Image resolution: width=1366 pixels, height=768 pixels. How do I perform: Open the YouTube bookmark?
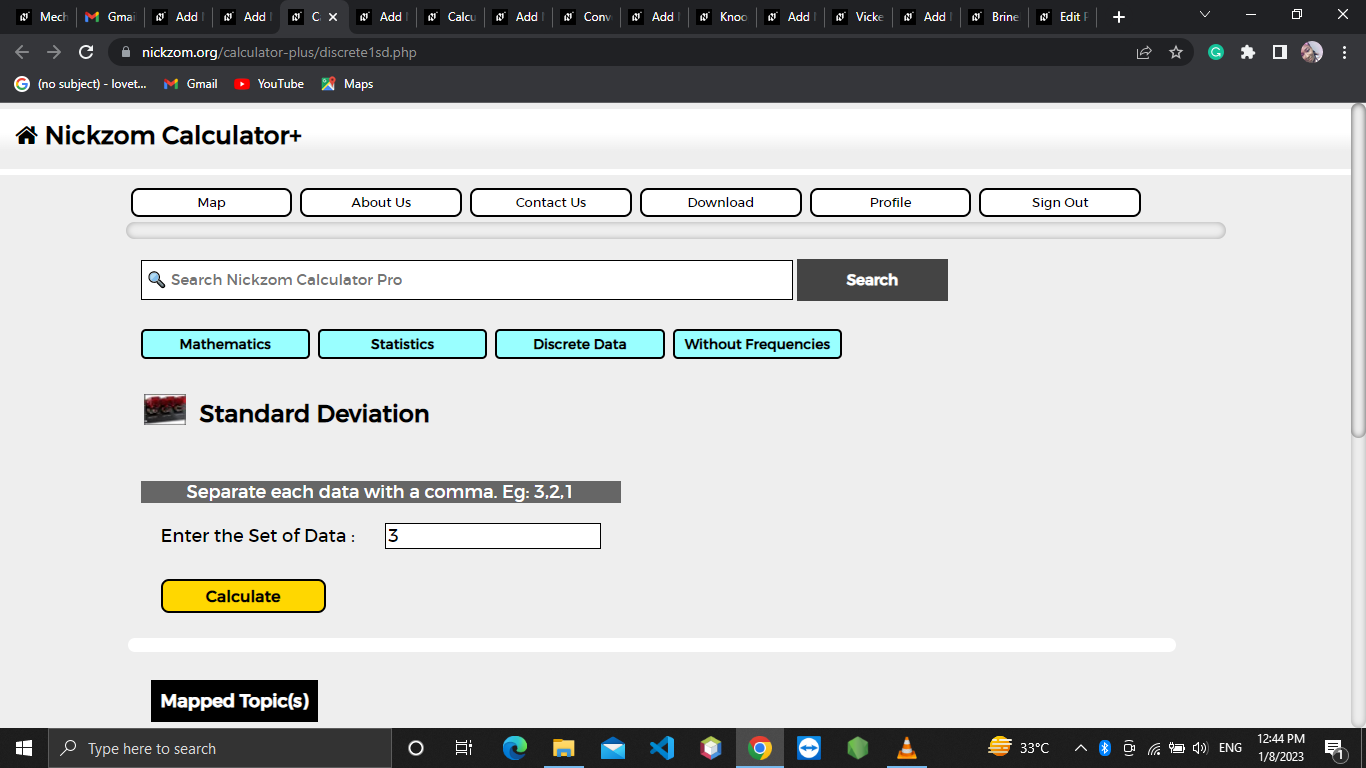coord(269,84)
